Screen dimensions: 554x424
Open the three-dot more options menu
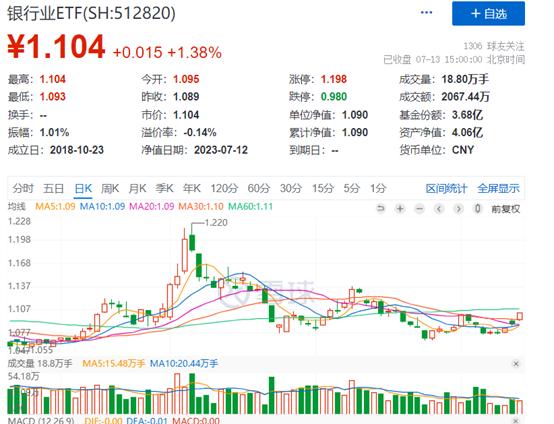426,13
